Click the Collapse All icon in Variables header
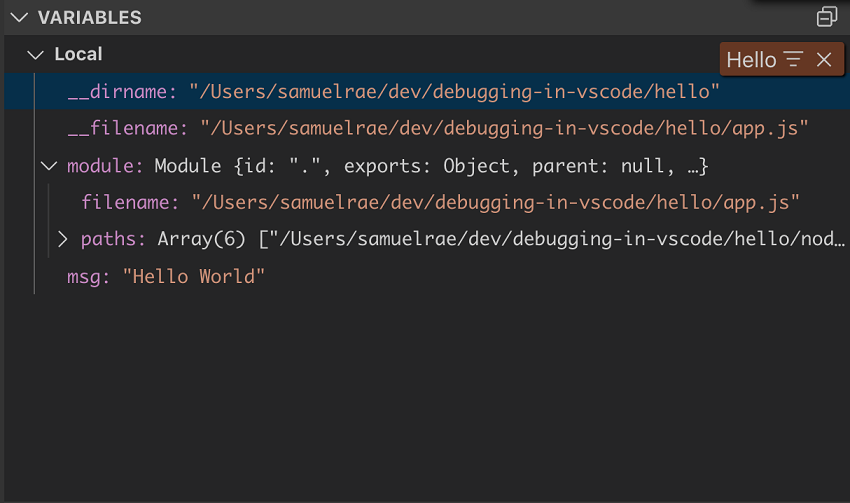 point(827,17)
